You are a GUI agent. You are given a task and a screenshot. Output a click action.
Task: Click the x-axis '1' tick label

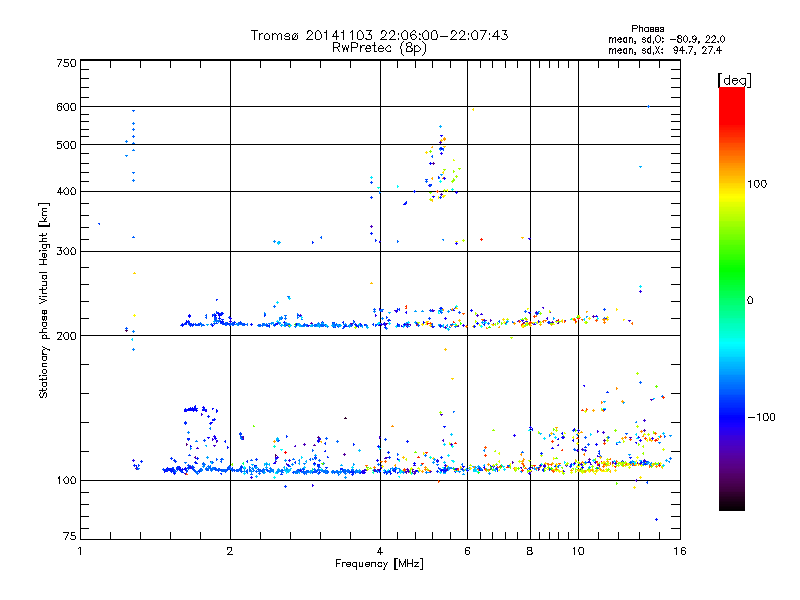80,551
